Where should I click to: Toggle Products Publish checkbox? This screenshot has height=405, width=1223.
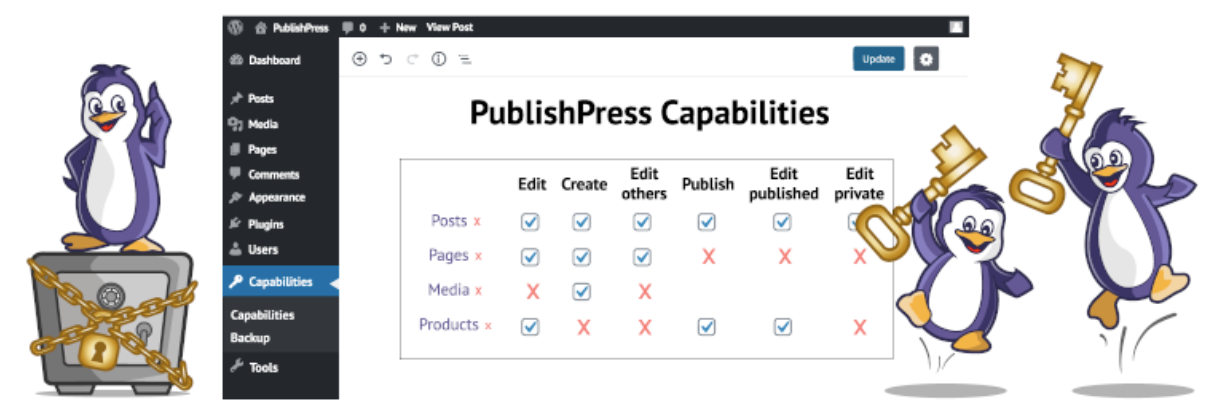click(707, 326)
